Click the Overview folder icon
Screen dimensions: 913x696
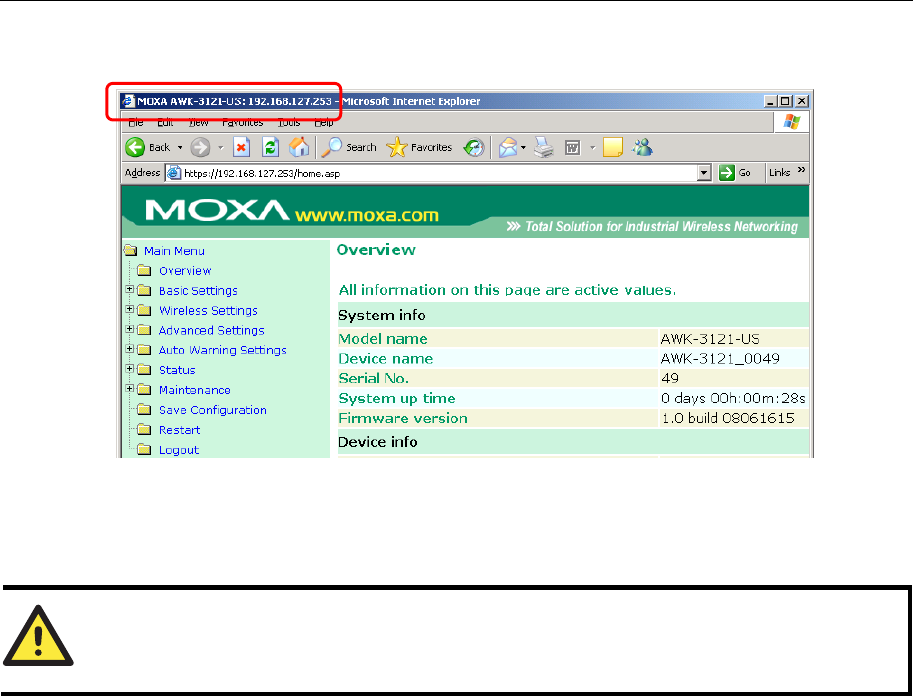(x=144, y=271)
